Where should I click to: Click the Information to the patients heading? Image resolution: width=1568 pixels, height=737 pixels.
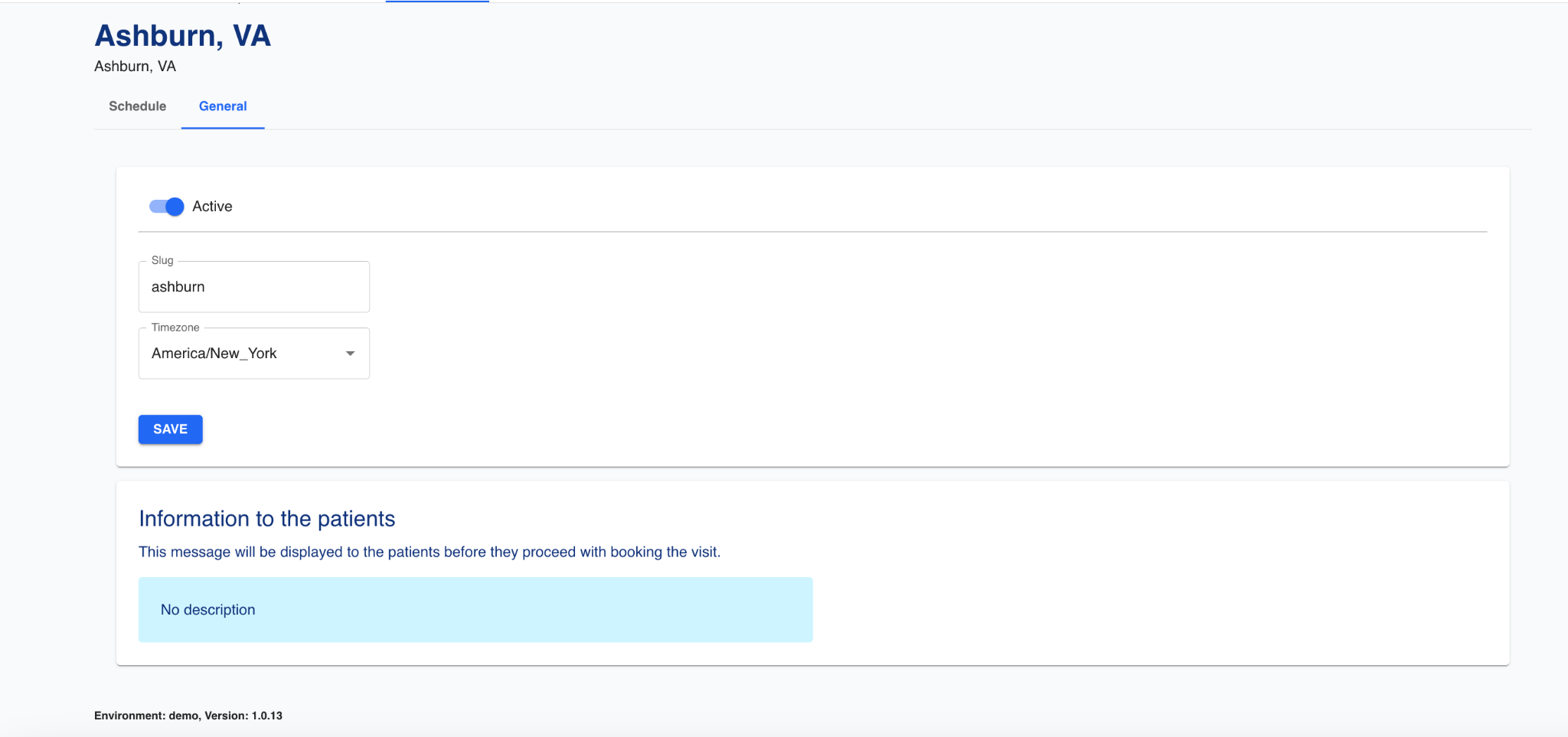point(266,519)
